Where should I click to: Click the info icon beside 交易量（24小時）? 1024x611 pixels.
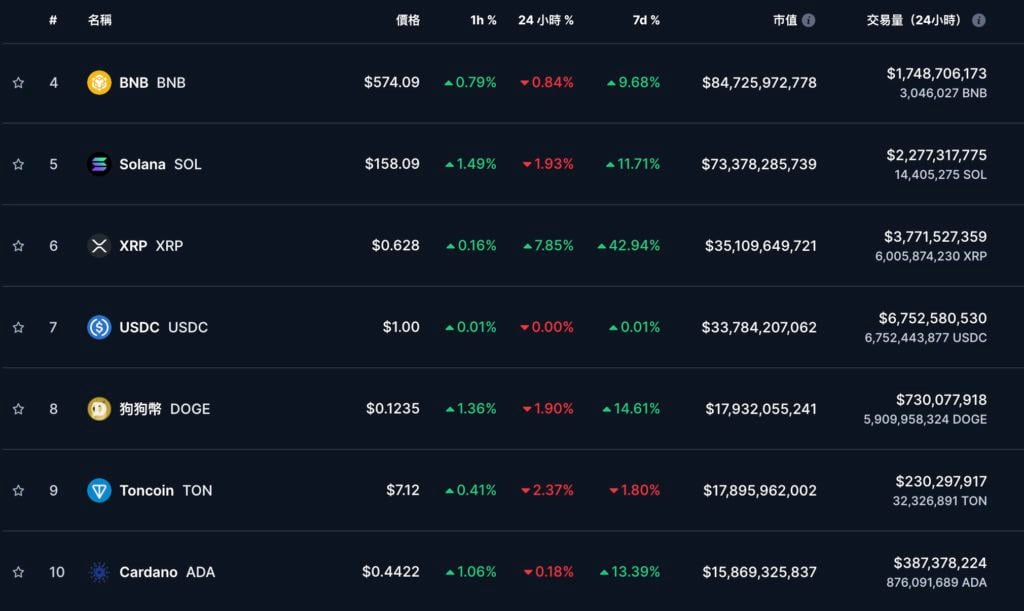point(978,20)
